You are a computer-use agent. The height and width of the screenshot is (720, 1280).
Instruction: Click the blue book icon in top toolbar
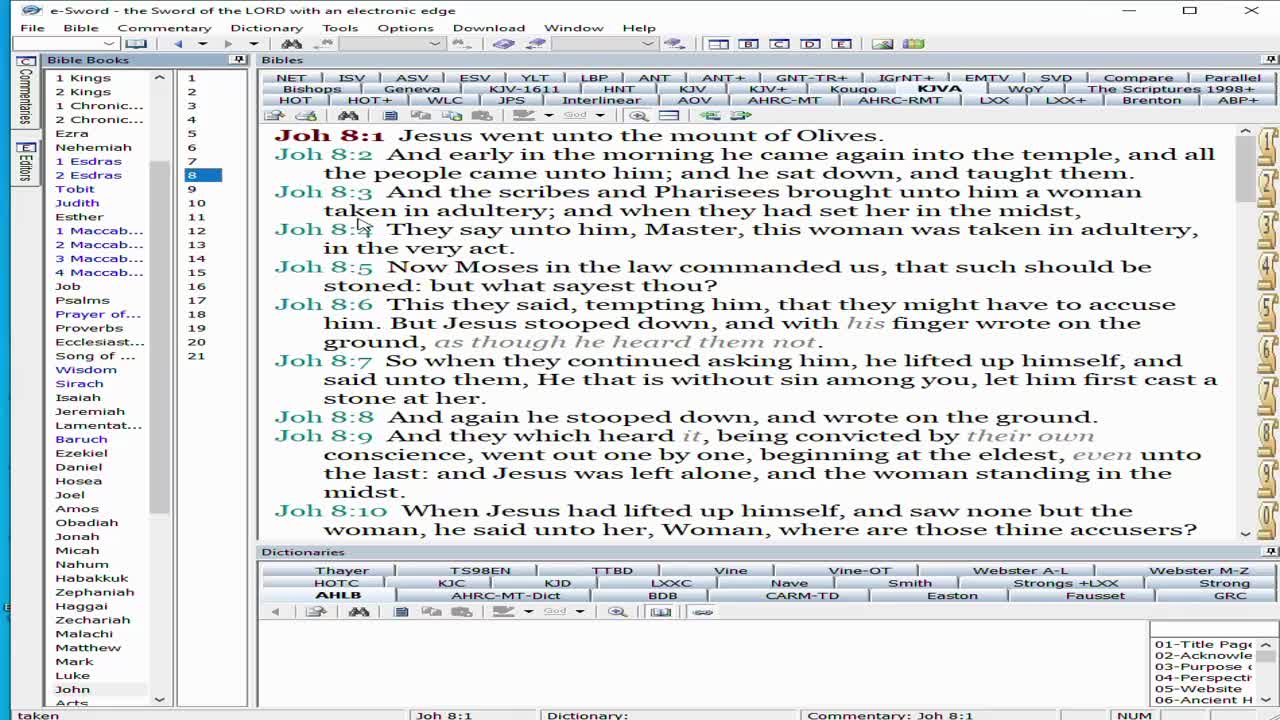[503, 44]
